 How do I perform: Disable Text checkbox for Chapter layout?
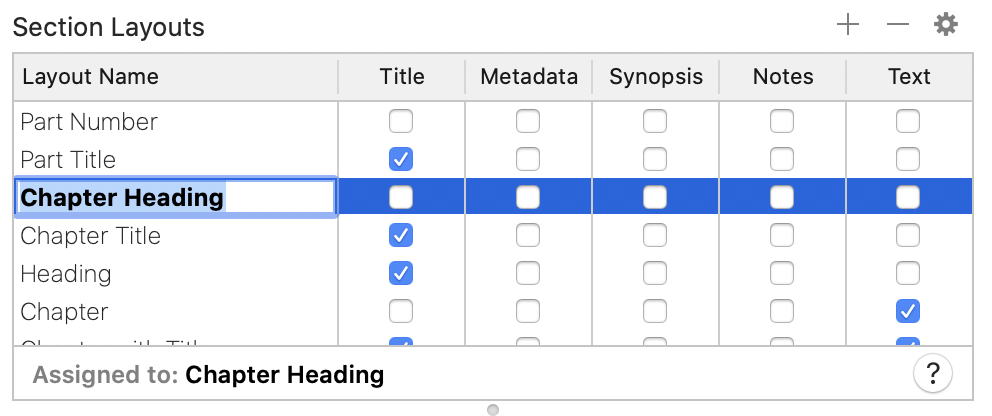[908, 312]
